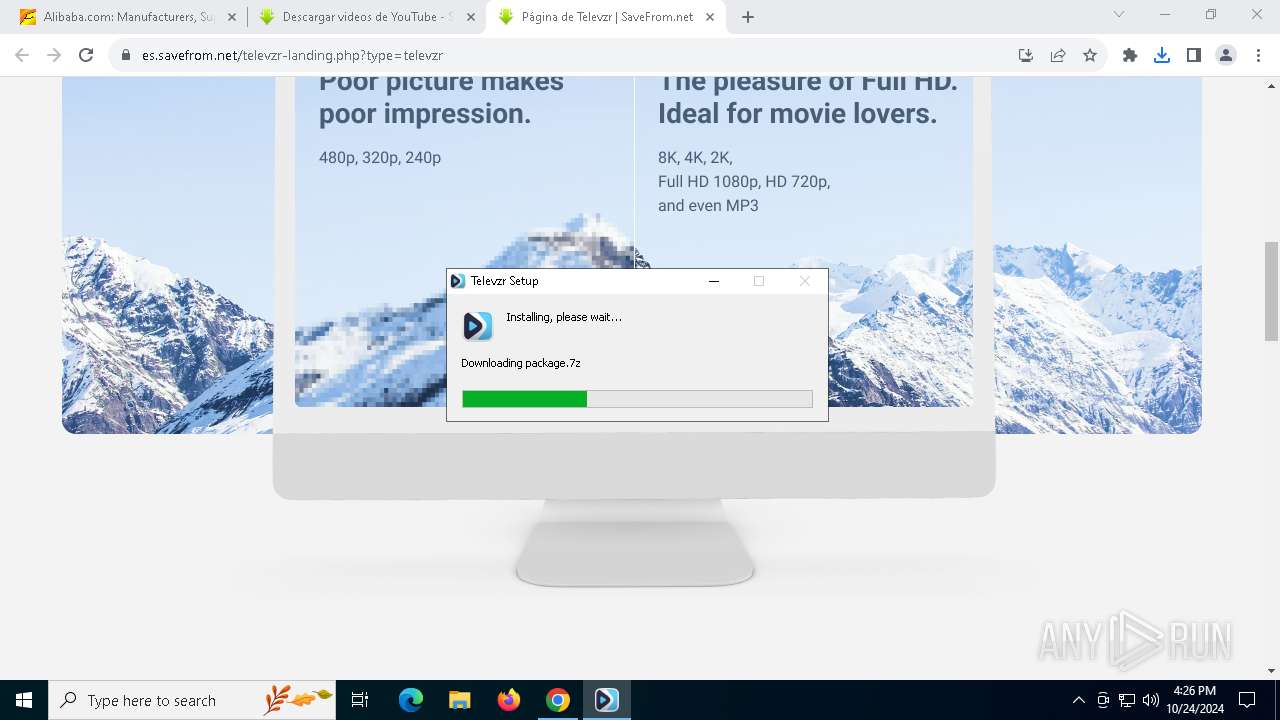Image resolution: width=1280 pixels, height=720 pixels.
Task: Open the network status tray icon
Action: click(x=1127, y=700)
